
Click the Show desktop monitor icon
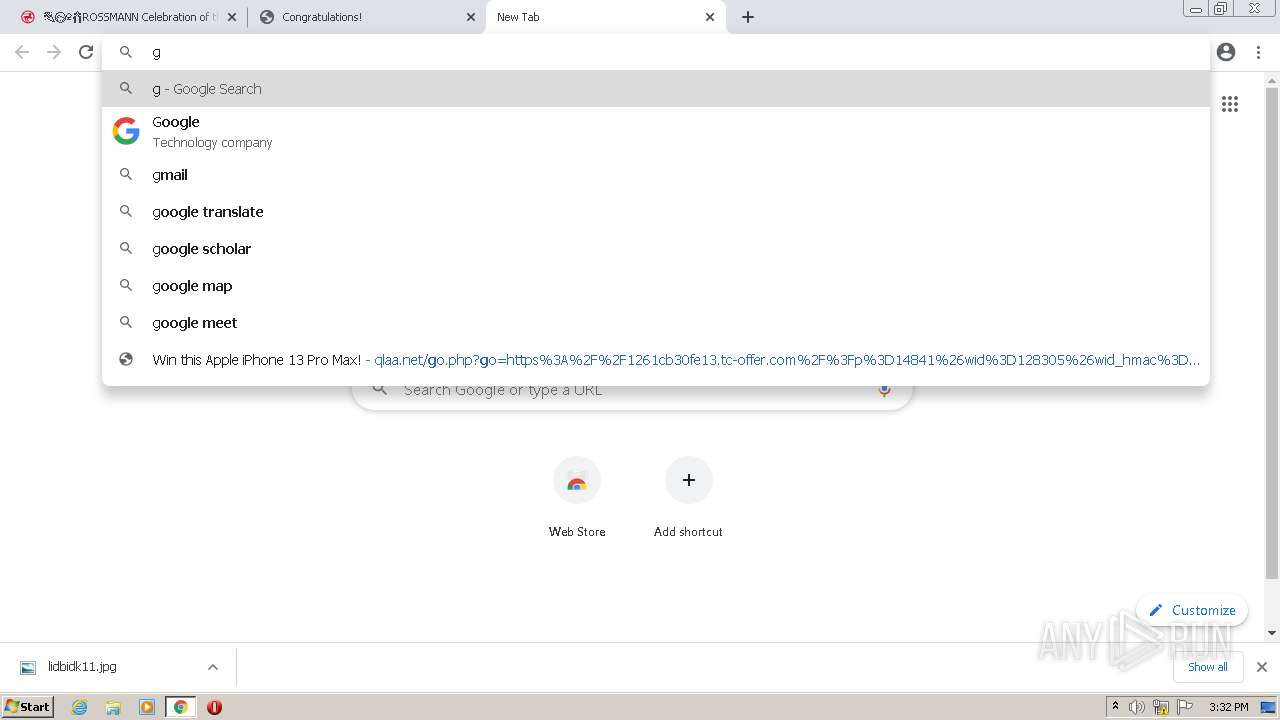(1269, 707)
